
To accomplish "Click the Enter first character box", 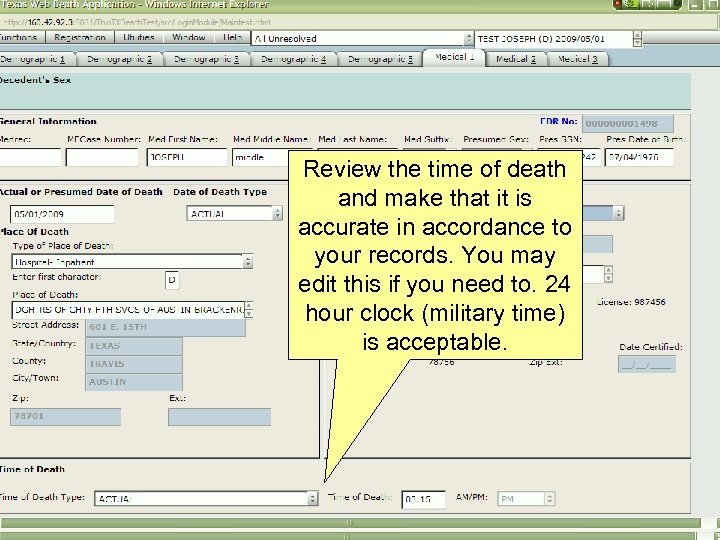I will [172, 280].
